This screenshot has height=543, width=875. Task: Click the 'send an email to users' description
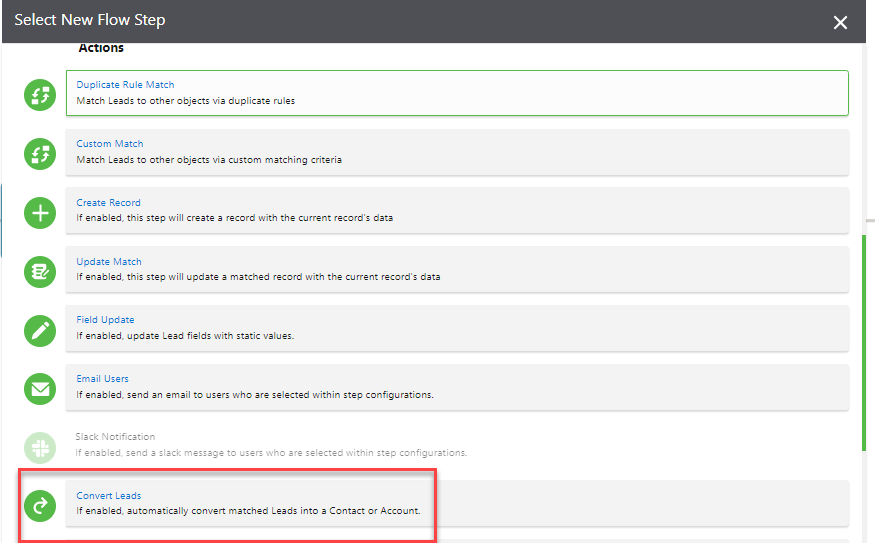pos(255,395)
